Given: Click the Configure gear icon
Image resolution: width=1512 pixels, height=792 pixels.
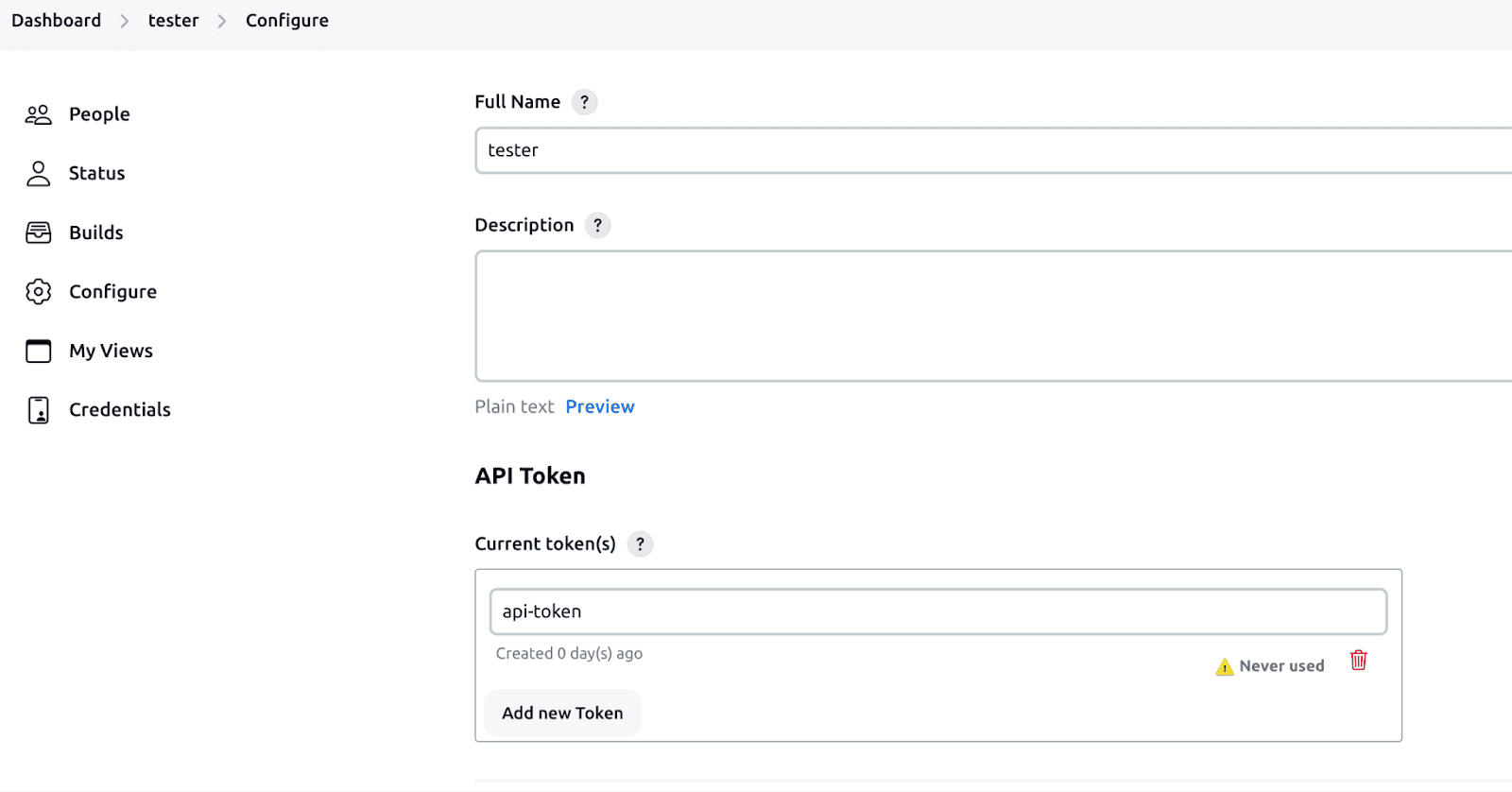Looking at the screenshot, I should [39, 291].
